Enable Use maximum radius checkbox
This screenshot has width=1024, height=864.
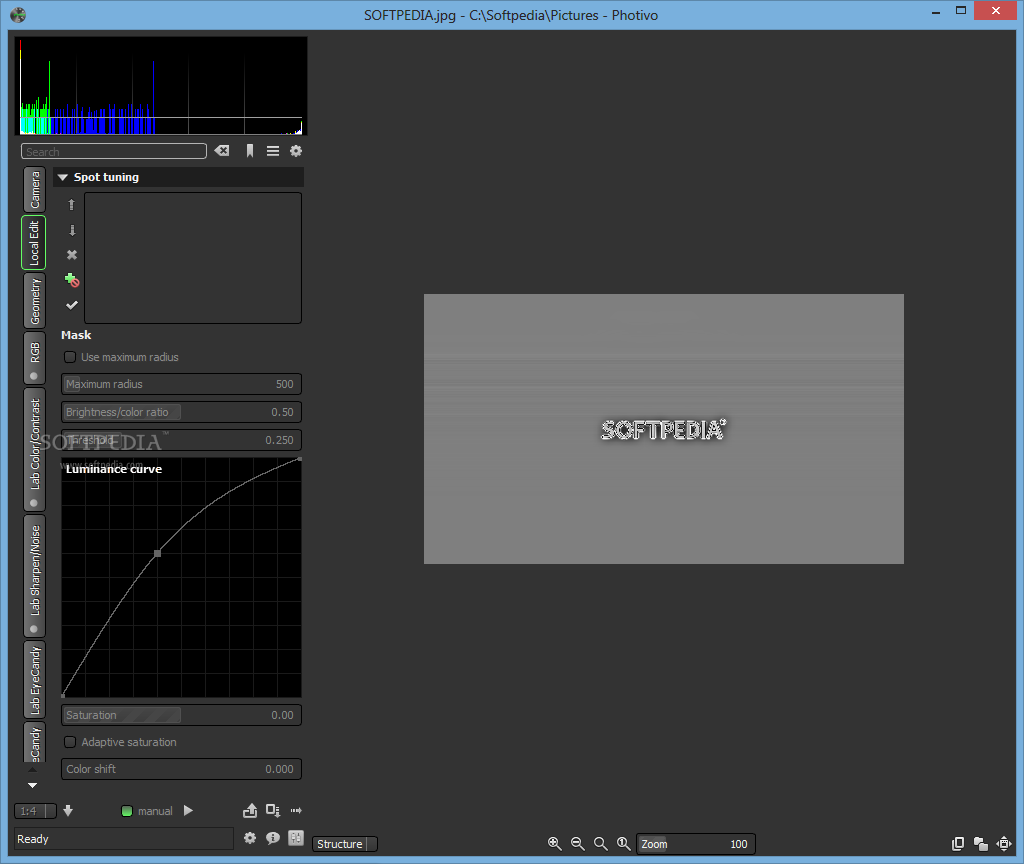coord(70,357)
